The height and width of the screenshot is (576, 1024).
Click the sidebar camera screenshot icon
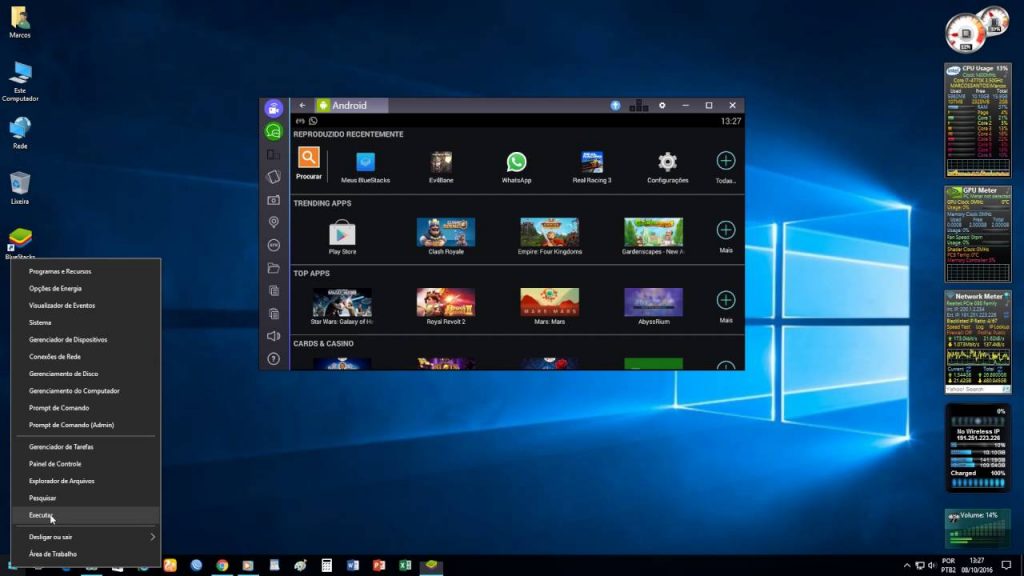pyautogui.click(x=273, y=199)
